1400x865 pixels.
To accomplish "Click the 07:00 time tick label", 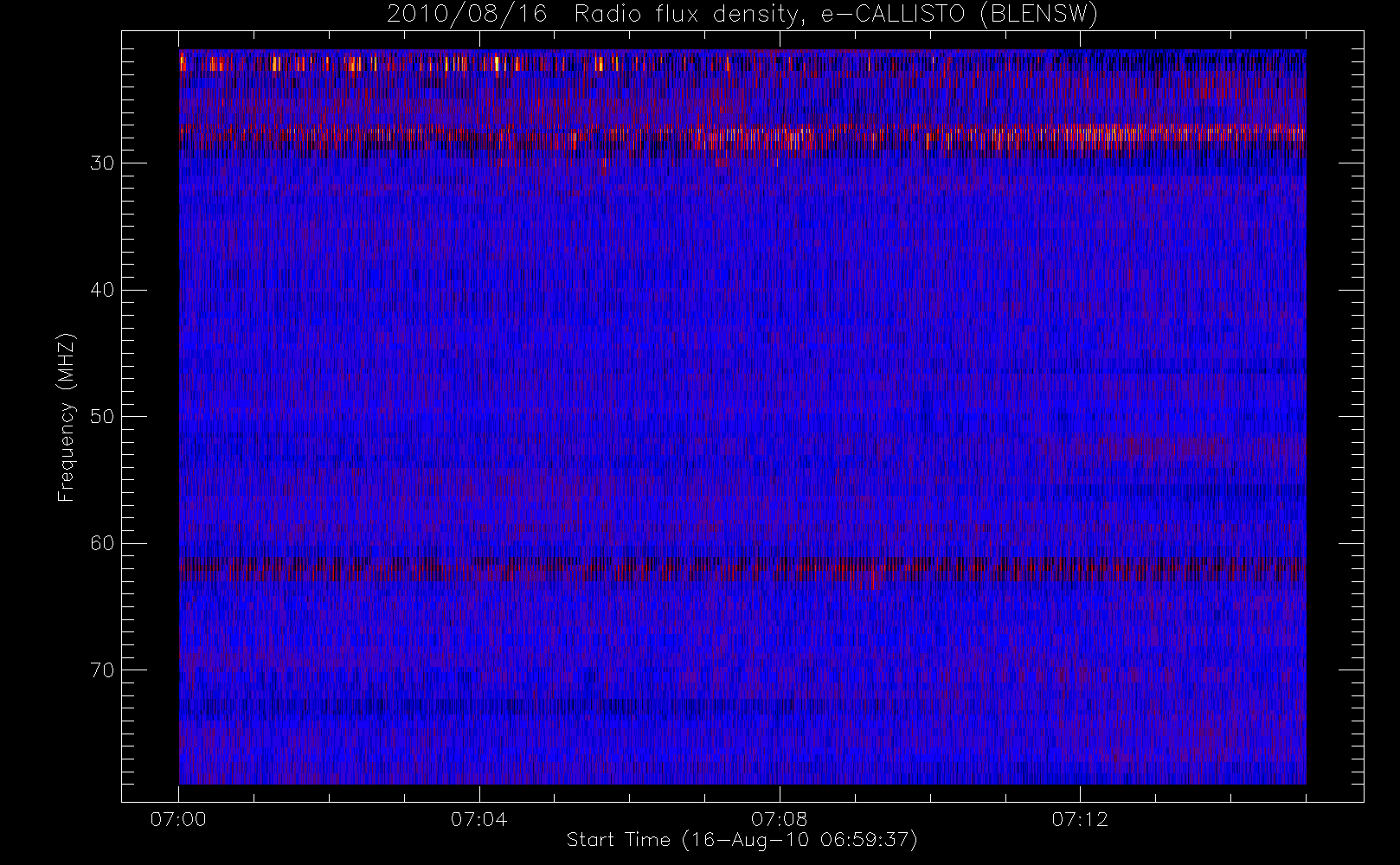I will [178, 819].
